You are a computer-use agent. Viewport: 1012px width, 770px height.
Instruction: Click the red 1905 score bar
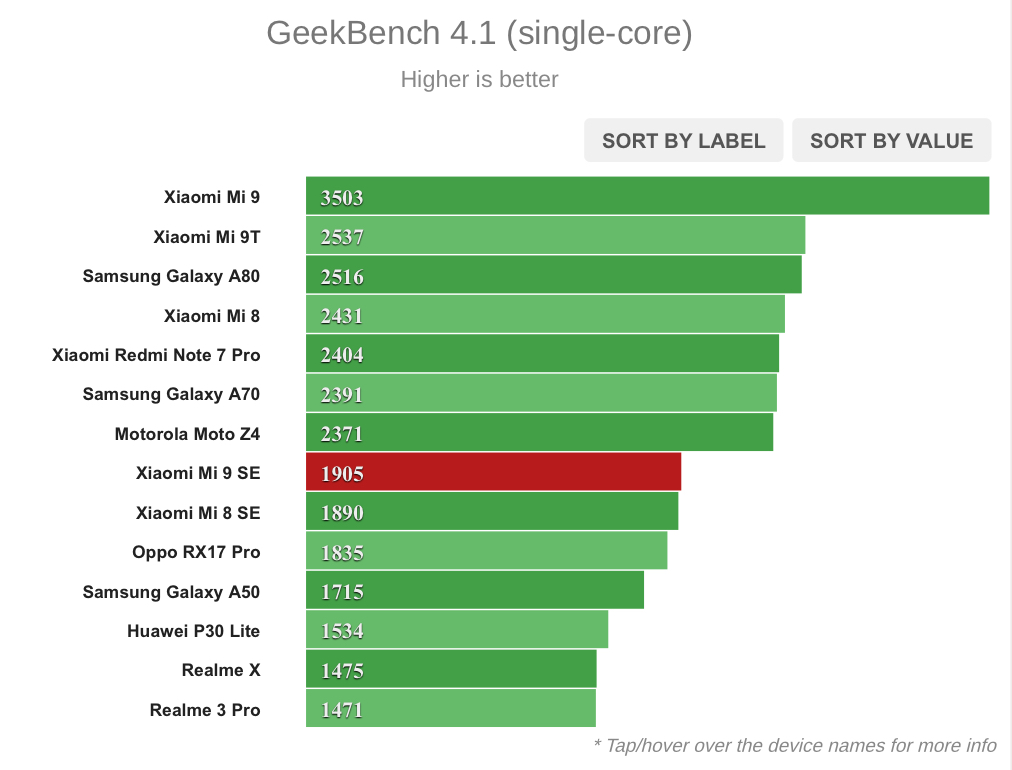tap(493, 472)
